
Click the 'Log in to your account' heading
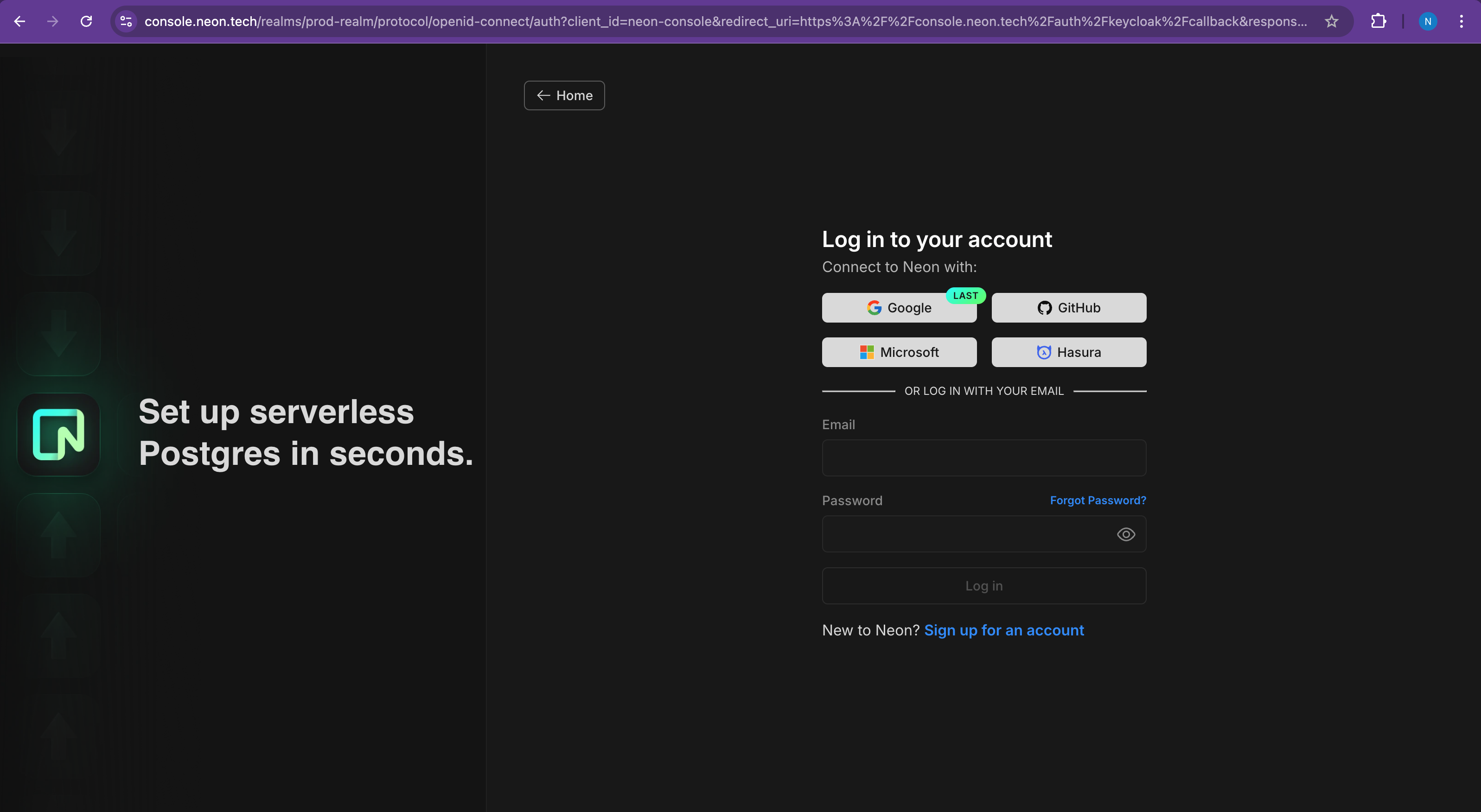tap(937, 239)
